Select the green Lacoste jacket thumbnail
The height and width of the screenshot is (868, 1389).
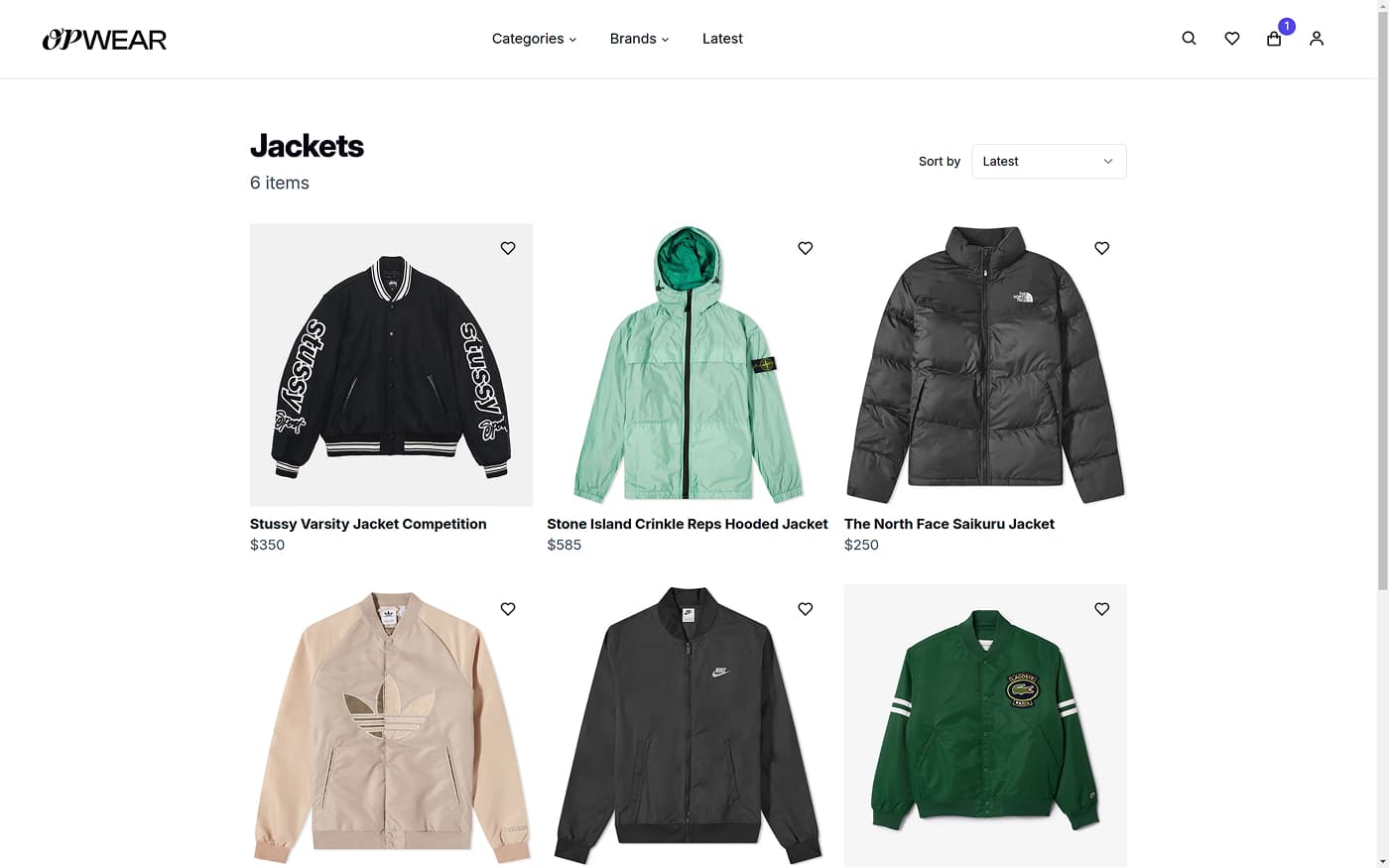(985, 725)
